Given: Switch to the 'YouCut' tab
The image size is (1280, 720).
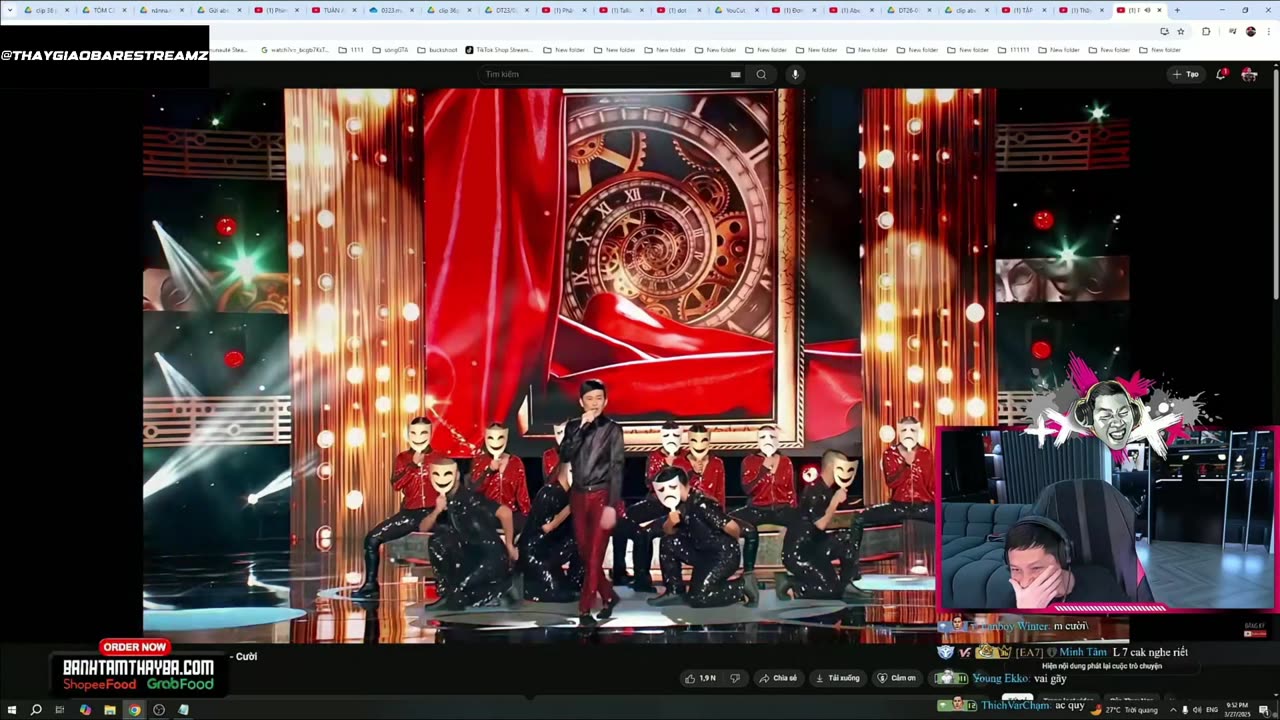Looking at the screenshot, I should tap(735, 10).
